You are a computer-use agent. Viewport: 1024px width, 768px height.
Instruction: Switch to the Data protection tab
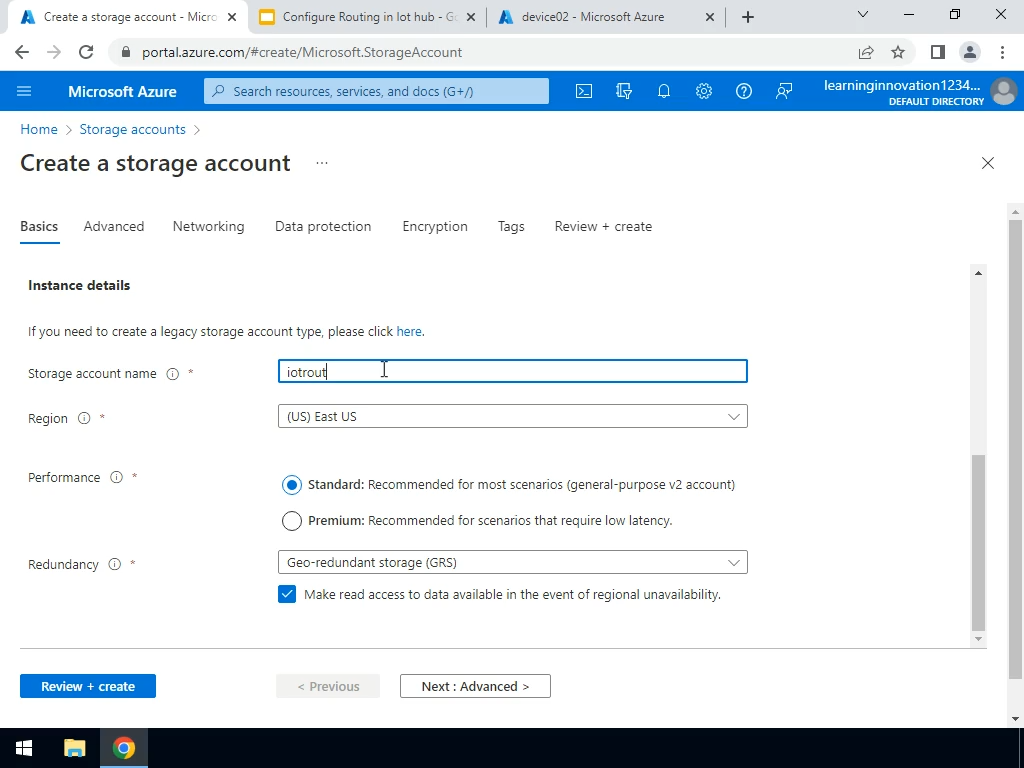(323, 227)
